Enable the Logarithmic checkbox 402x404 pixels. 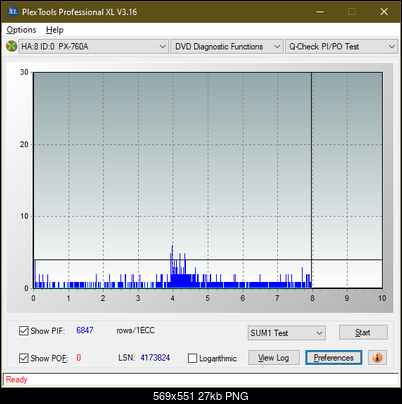tap(192, 358)
